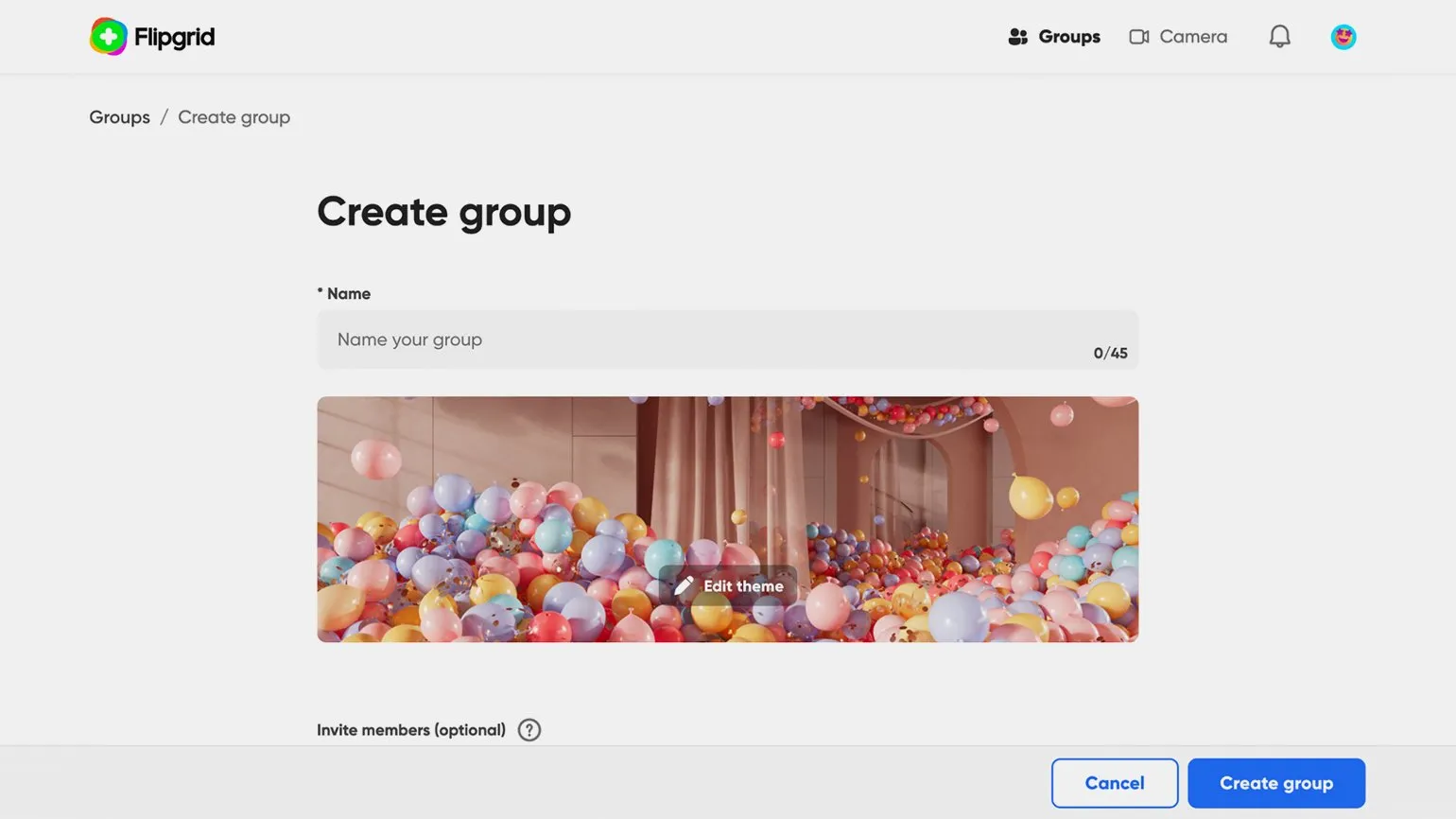1456x819 pixels.
Task: Click the 0/45 character counter
Action: 1110,353
